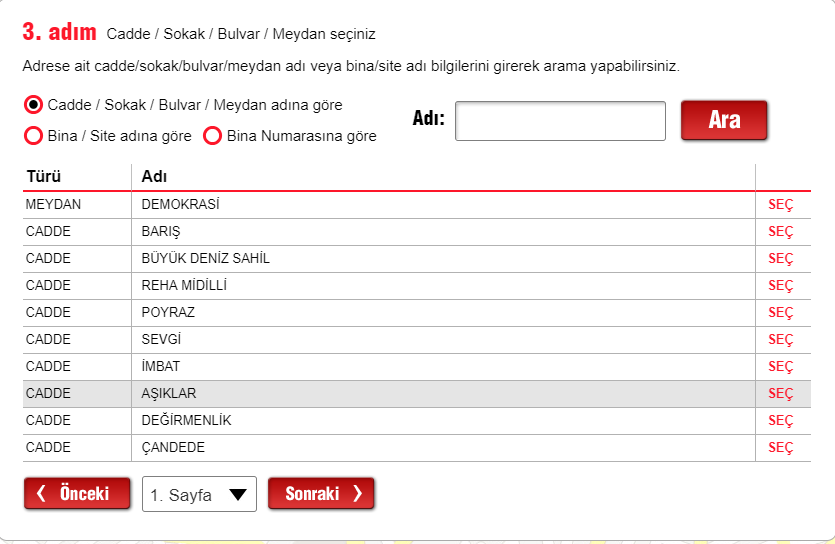The height and width of the screenshot is (544, 835).
Task: Click SEÇ in the SEVGİ row
Action: point(780,340)
